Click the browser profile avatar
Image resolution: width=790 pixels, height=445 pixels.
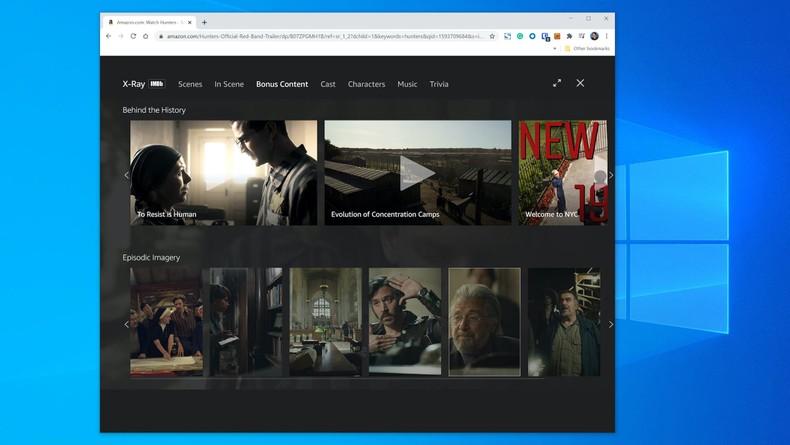(x=594, y=36)
